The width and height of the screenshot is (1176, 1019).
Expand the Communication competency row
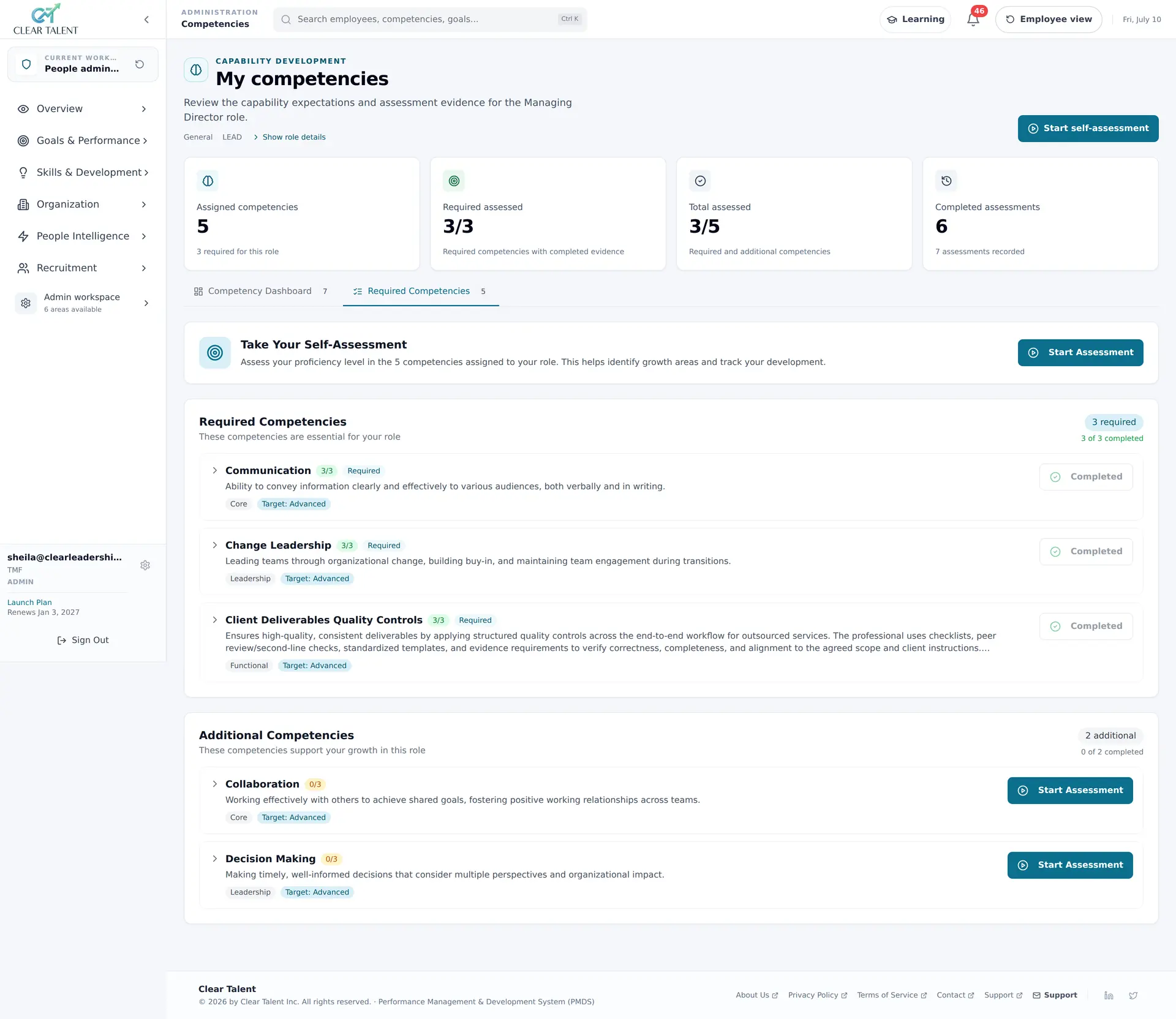[215, 470]
